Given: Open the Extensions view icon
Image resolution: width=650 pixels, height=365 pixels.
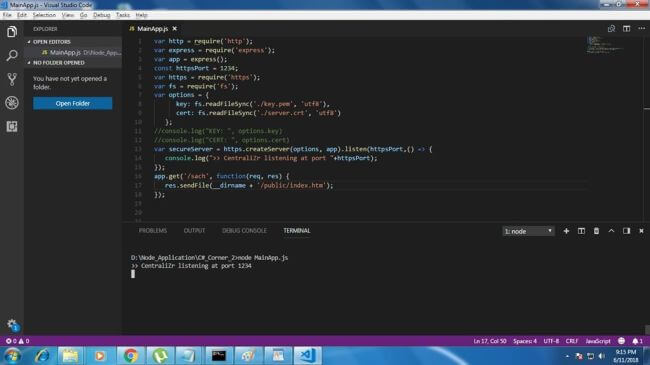Looking at the screenshot, I should tap(12, 127).
